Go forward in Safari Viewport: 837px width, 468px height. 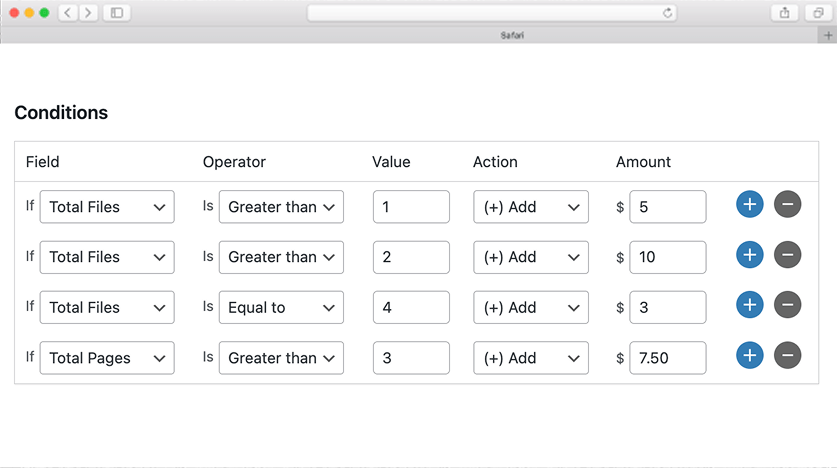click(88, 13)
